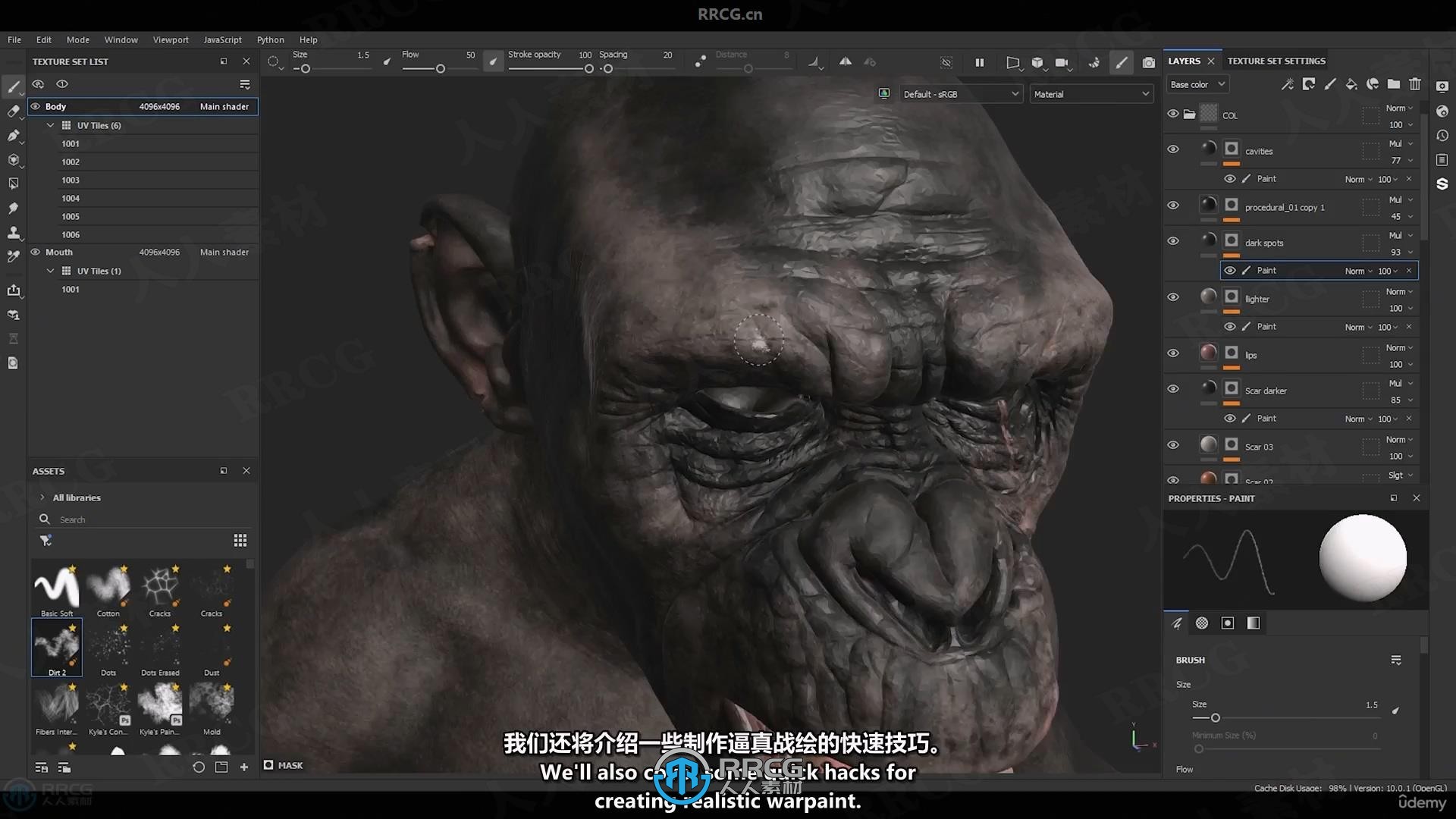
Task: Hide the cavities layer
Action: [x=1173, y=149]
